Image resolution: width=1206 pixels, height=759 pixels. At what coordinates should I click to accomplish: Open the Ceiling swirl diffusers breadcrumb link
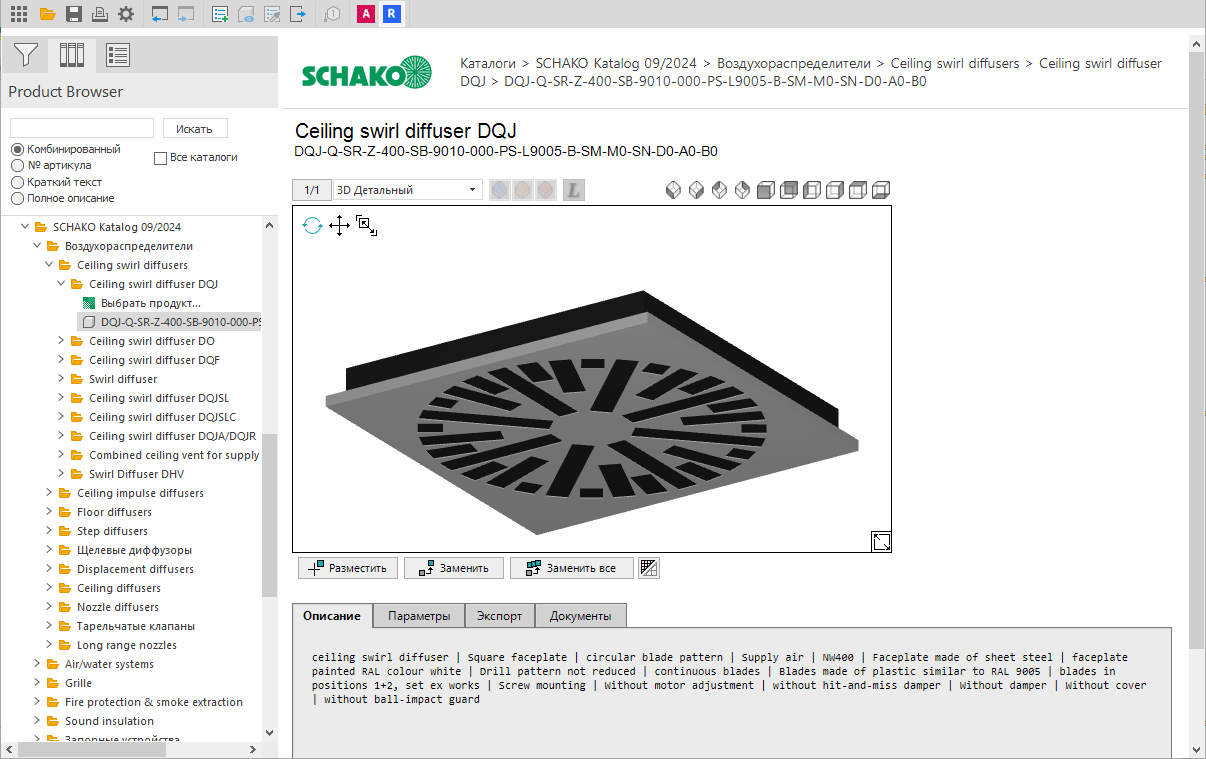(x=955, y=63)
